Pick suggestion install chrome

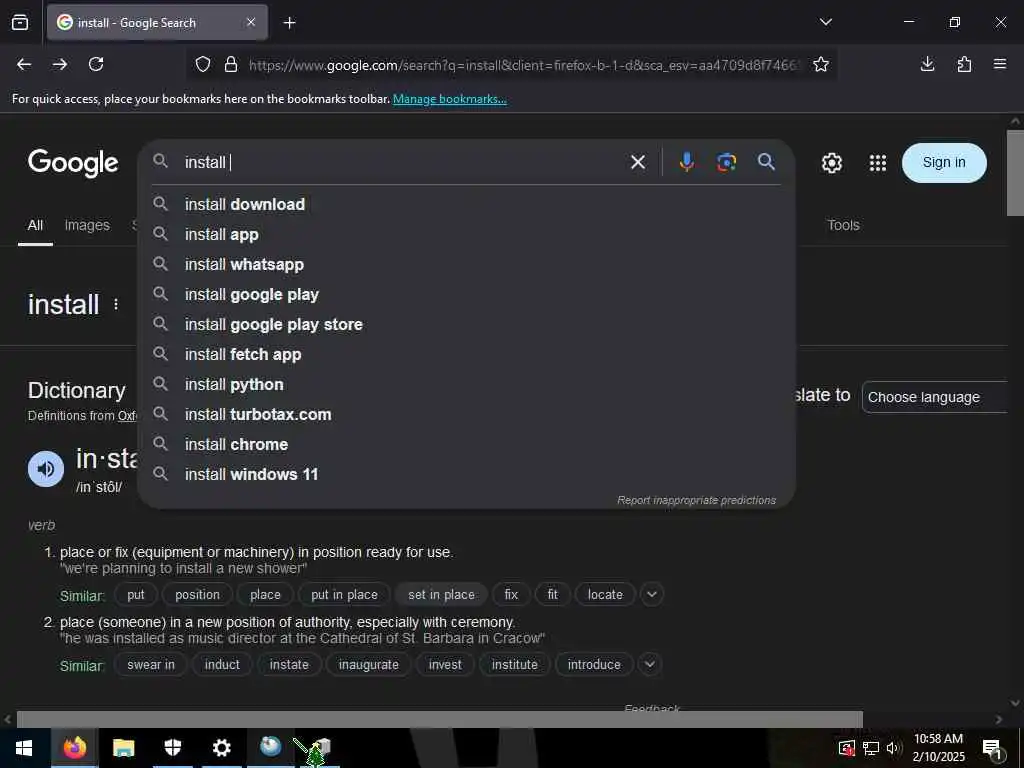click(466, 445)
